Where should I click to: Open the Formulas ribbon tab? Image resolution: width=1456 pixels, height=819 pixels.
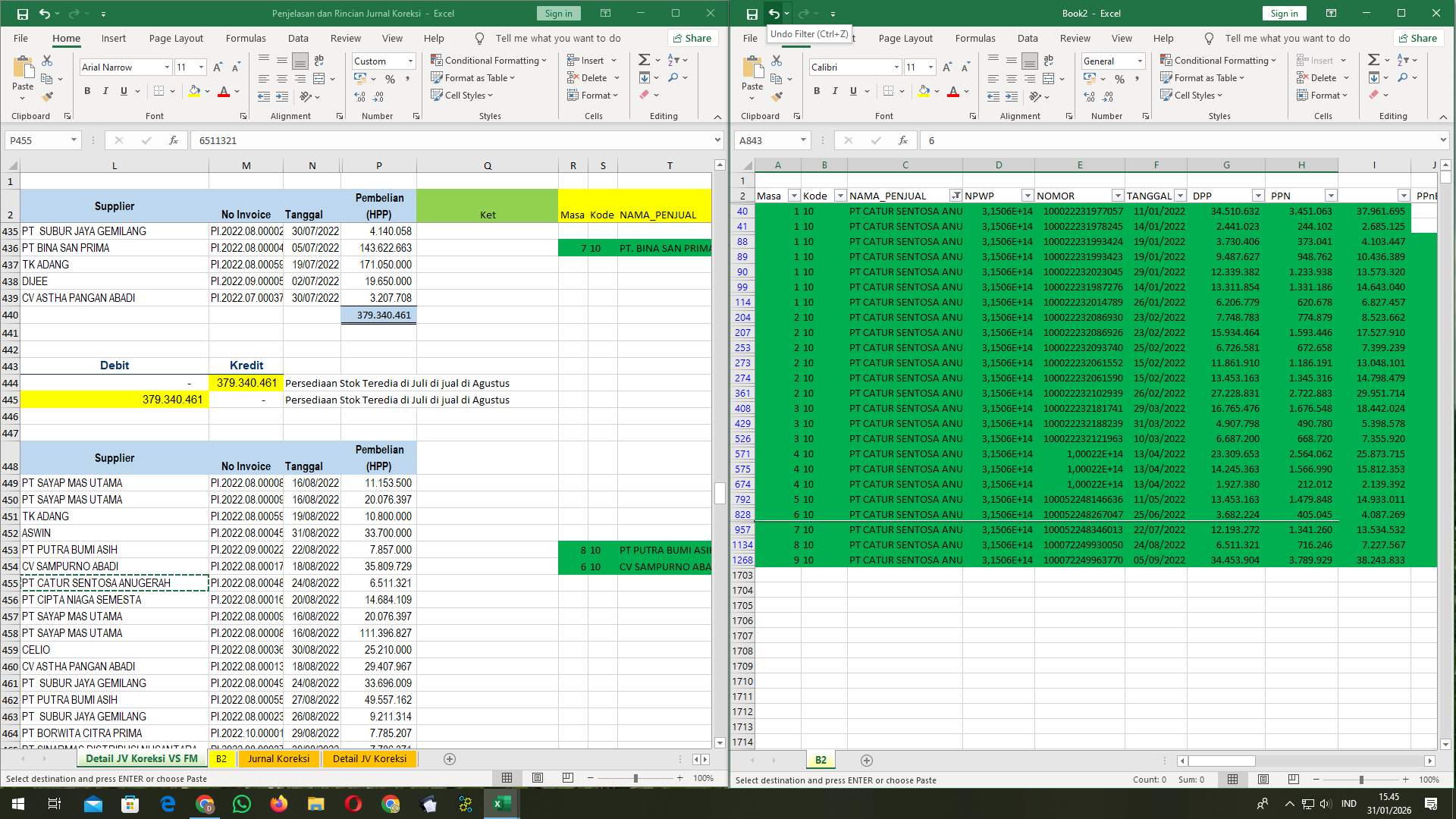click(x=246, y=38)
